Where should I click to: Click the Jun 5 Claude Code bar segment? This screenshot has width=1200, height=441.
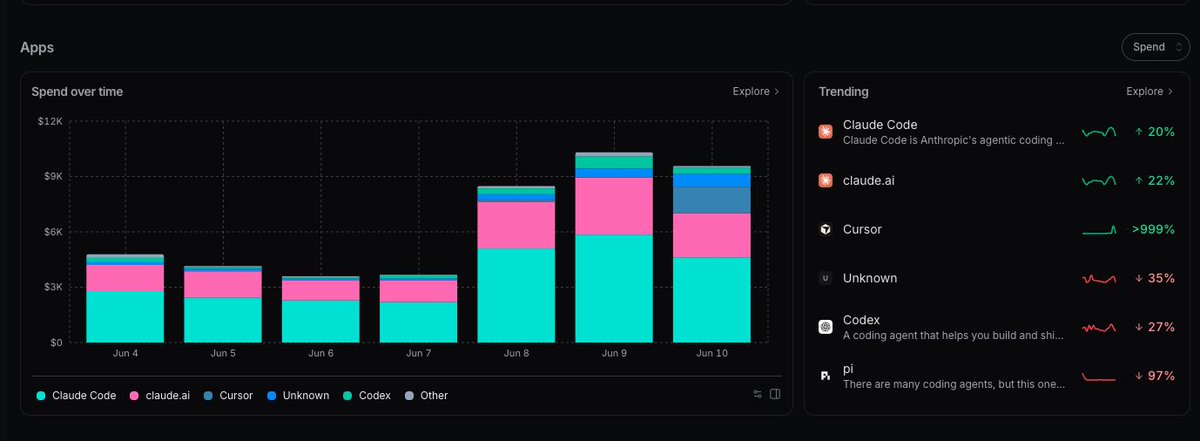(222, 320)
